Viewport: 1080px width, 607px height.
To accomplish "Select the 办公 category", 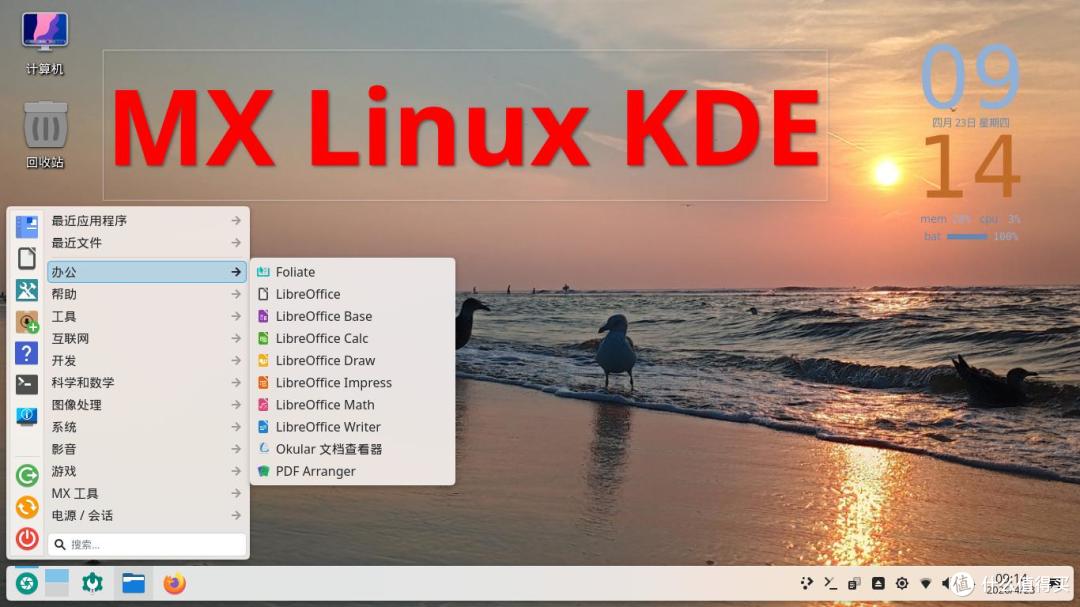I will [147, 272].
